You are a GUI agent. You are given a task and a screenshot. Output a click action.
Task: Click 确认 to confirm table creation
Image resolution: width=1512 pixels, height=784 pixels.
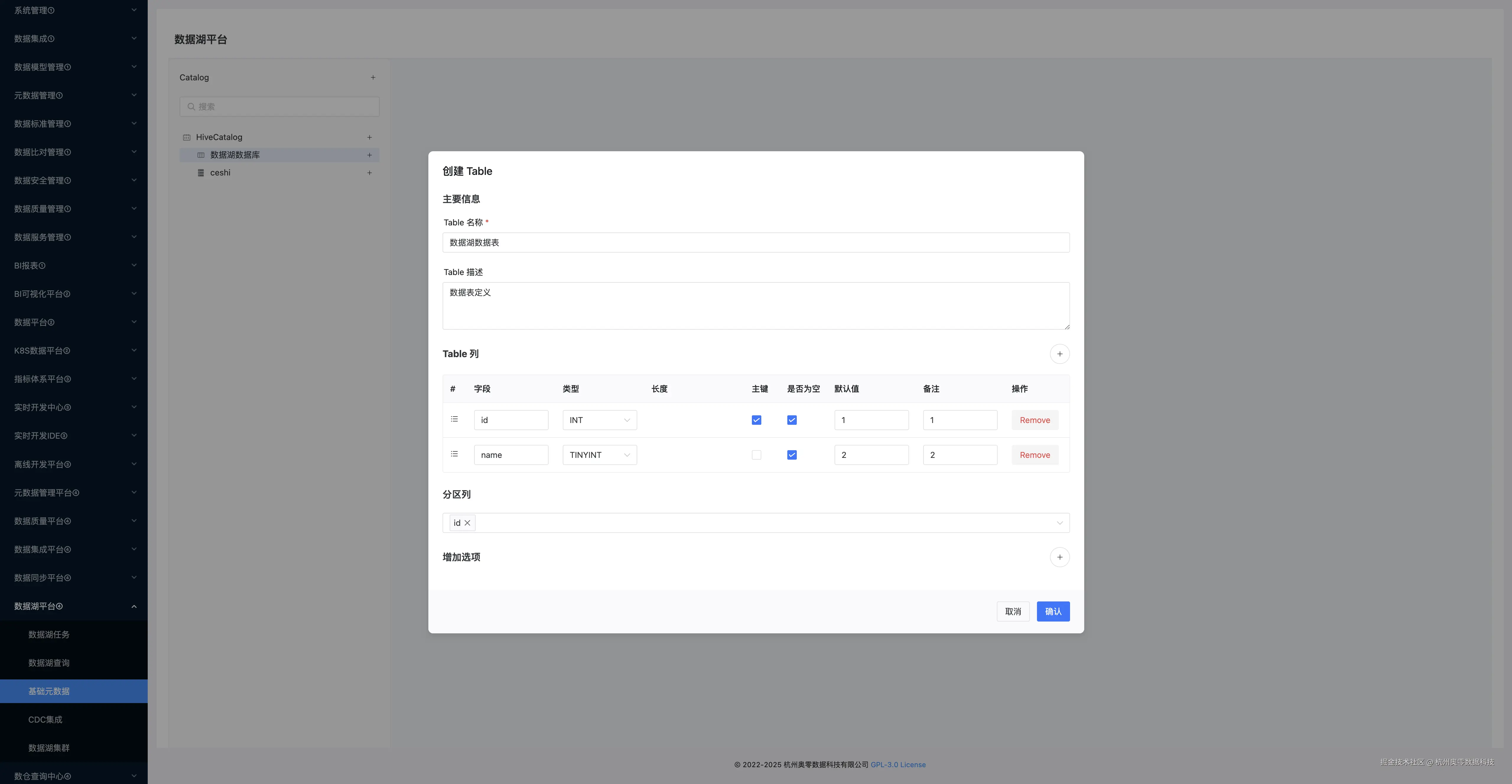pyautogui.click(x=1053, y=611)
